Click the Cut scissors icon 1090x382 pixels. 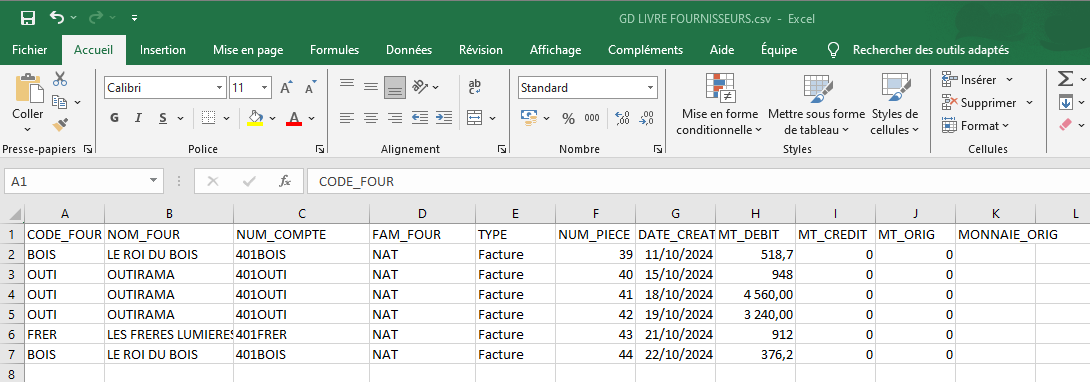click(x=60, y=78)
